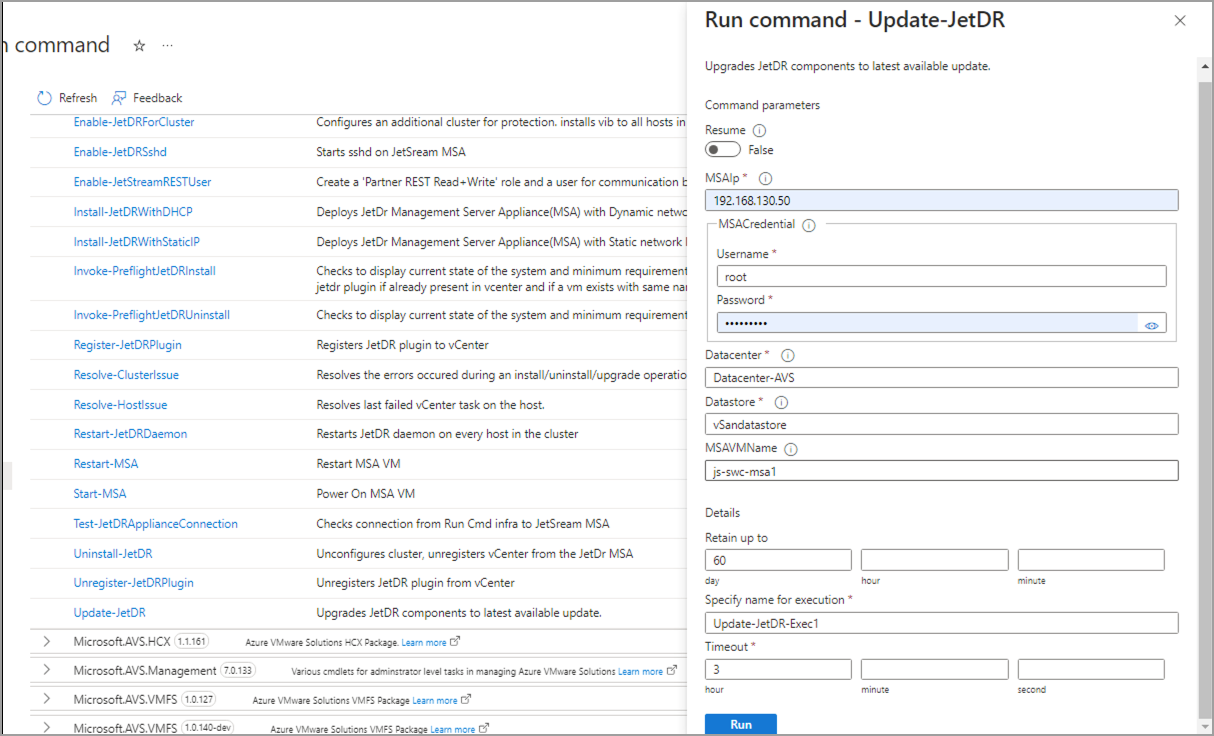Show the password using the eye icon
Screen dimensions: 1214x736
click(1152, 324)
